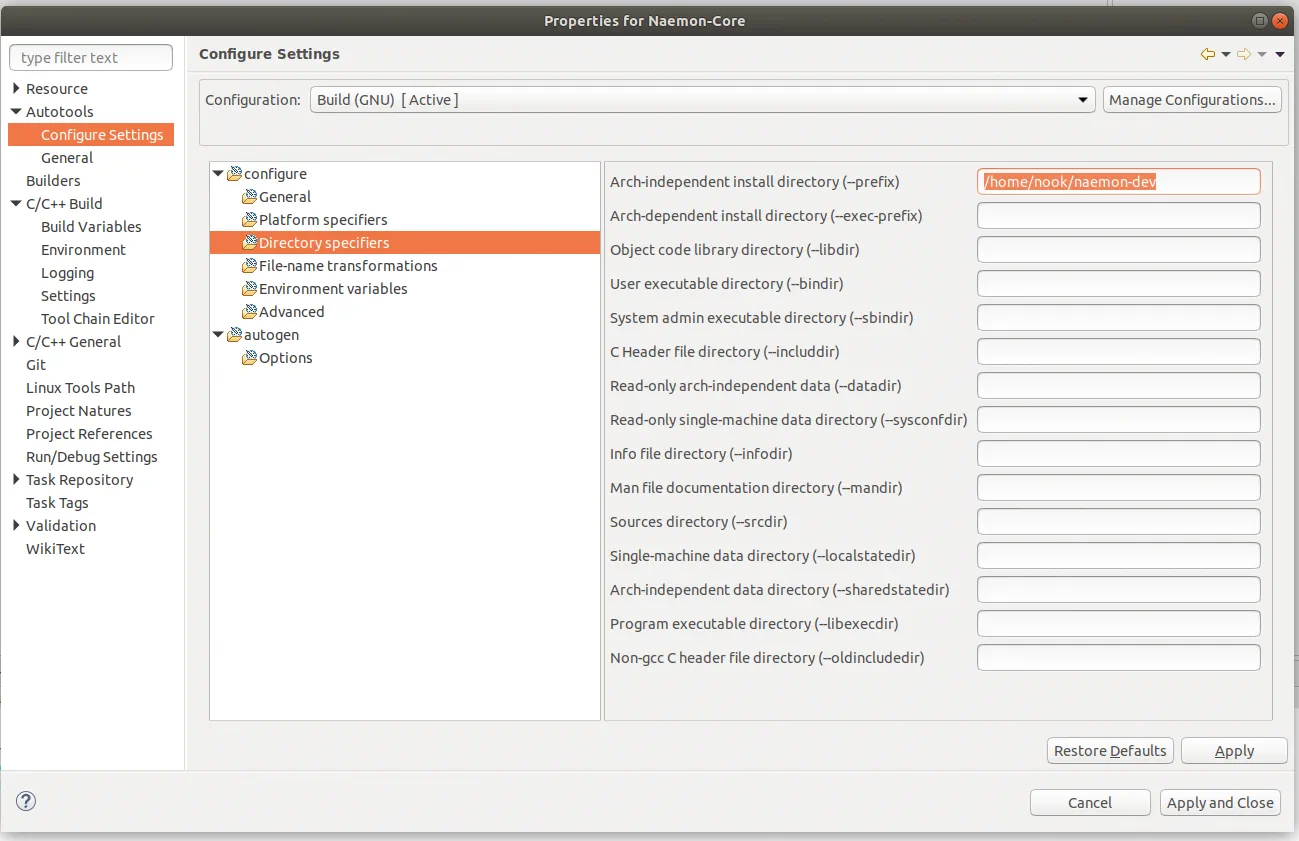Click the Apply button
Viewport: 1299px width, 841px height.
pyautogui.click(x=1234, y=751)
